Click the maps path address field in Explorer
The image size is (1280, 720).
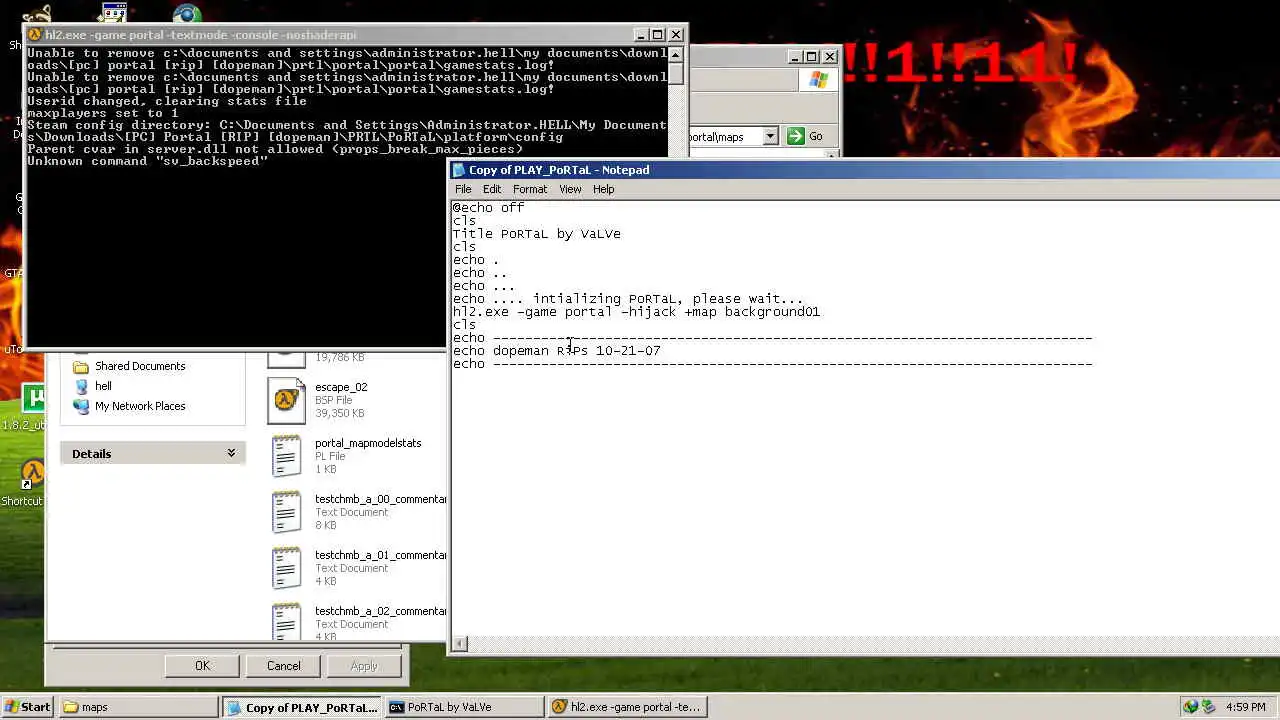point(725,136)
